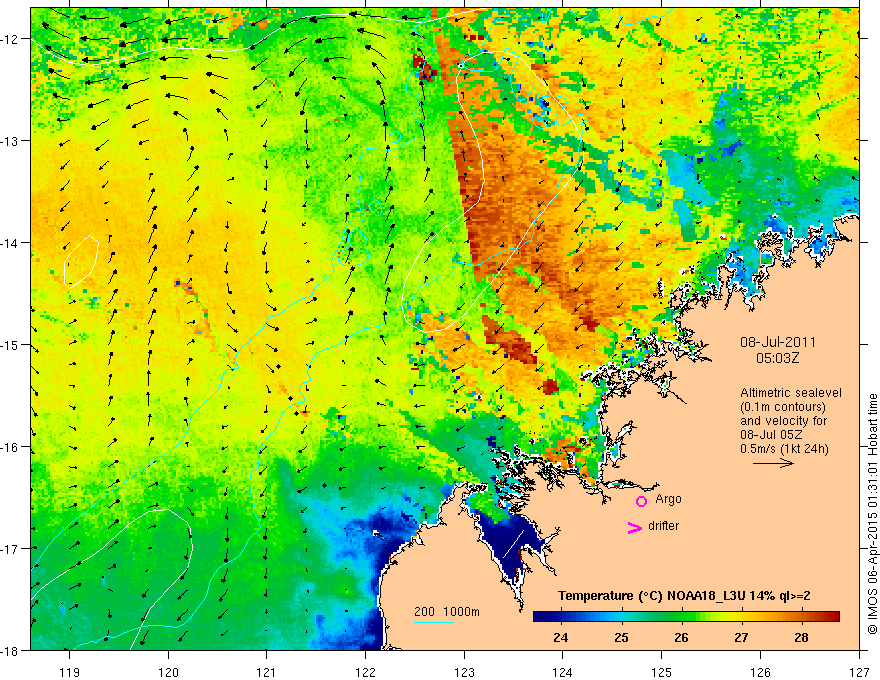Image resolution: width=880 pixels, height=680 pixels.
Task: Click the 'and velocity for' caption line
Action: point(783,421)
